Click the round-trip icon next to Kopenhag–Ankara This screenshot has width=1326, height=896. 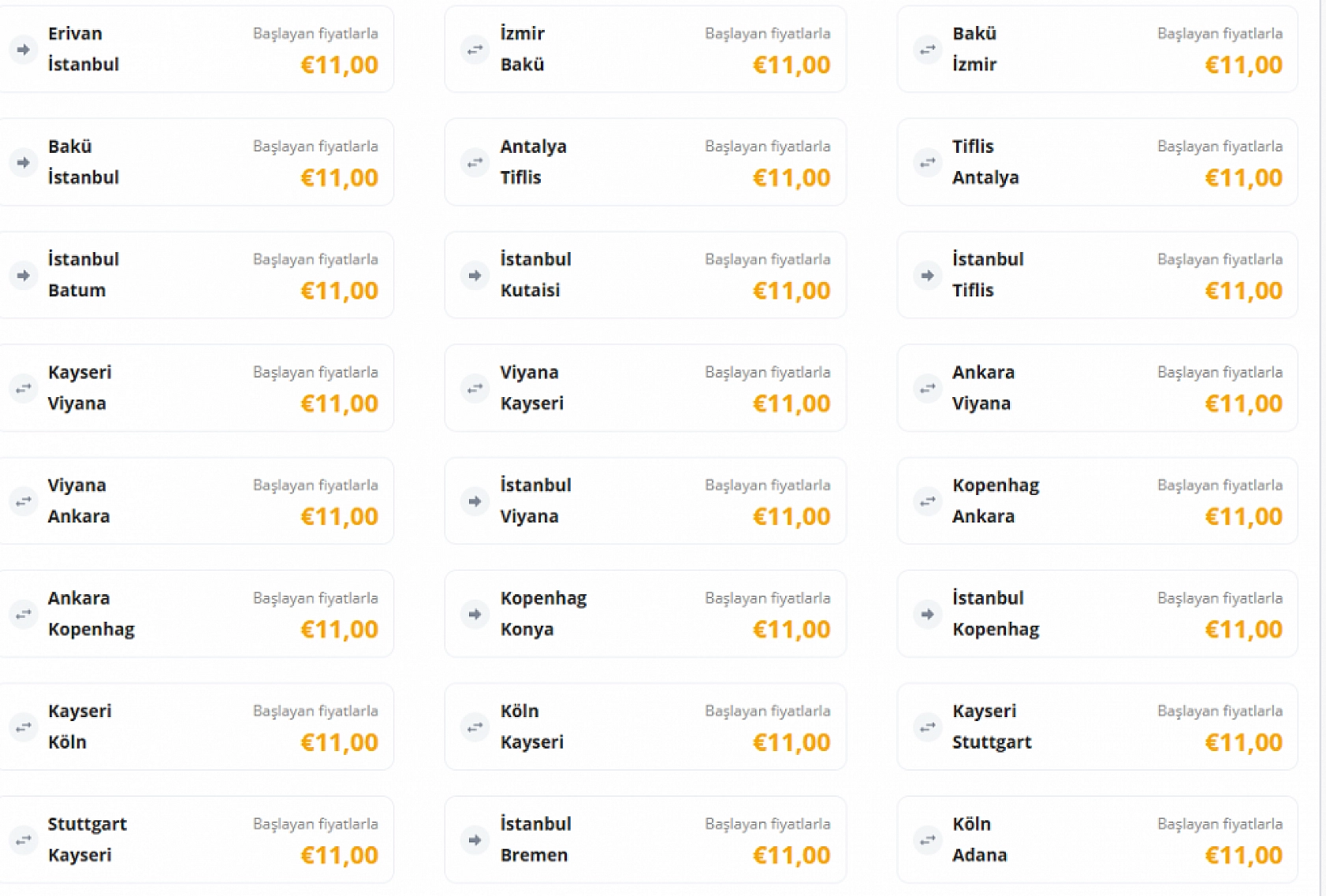[x=927, y=501]
